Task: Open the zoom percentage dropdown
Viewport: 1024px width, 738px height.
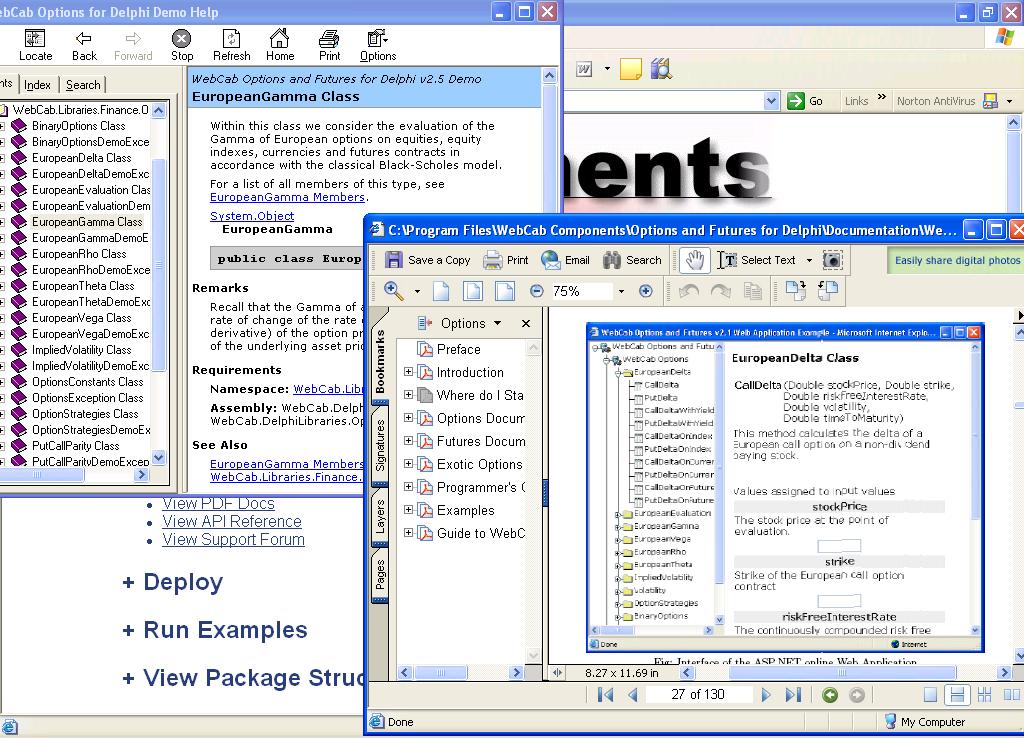Action: click(x=621, y=291)
